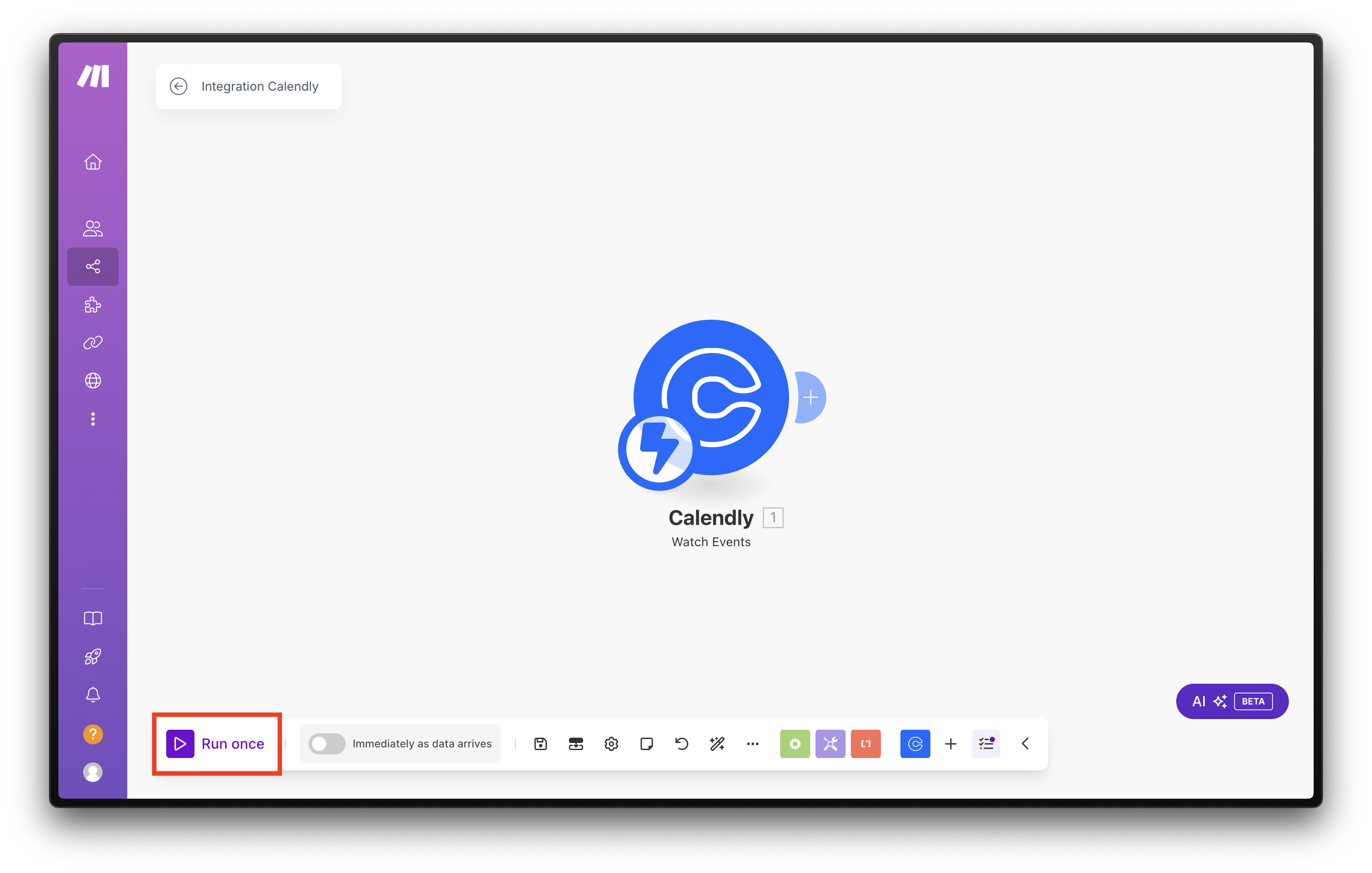The height and width of the screenshot is (873, 1372).
Task: Open the AI BETA assistant button
Action: pyautogui.click(x=1232, y=701)
